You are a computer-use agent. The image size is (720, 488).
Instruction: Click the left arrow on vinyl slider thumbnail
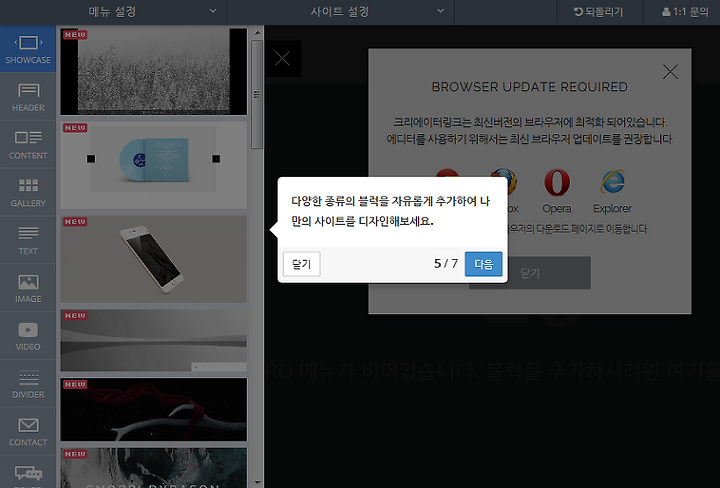91,159
